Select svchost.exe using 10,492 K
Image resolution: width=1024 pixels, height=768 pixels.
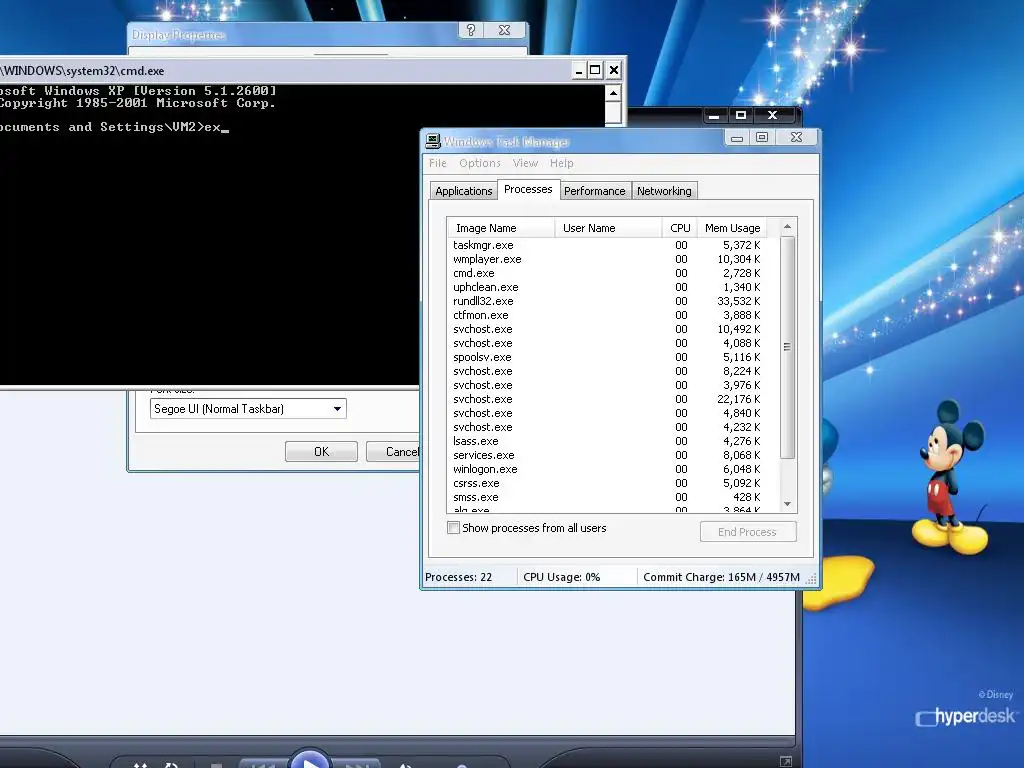pyautogui.click(x=613, y=329)
